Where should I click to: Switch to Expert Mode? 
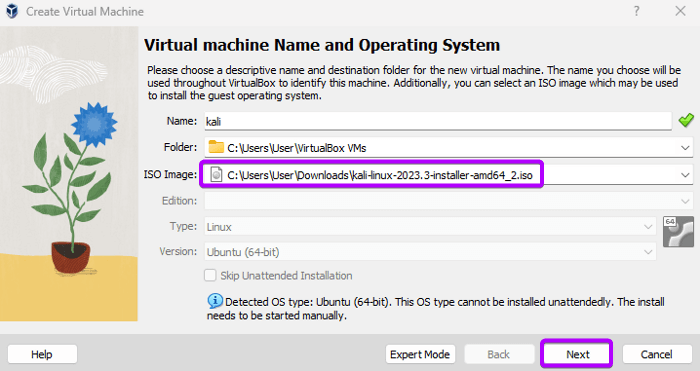coord(420,354)
